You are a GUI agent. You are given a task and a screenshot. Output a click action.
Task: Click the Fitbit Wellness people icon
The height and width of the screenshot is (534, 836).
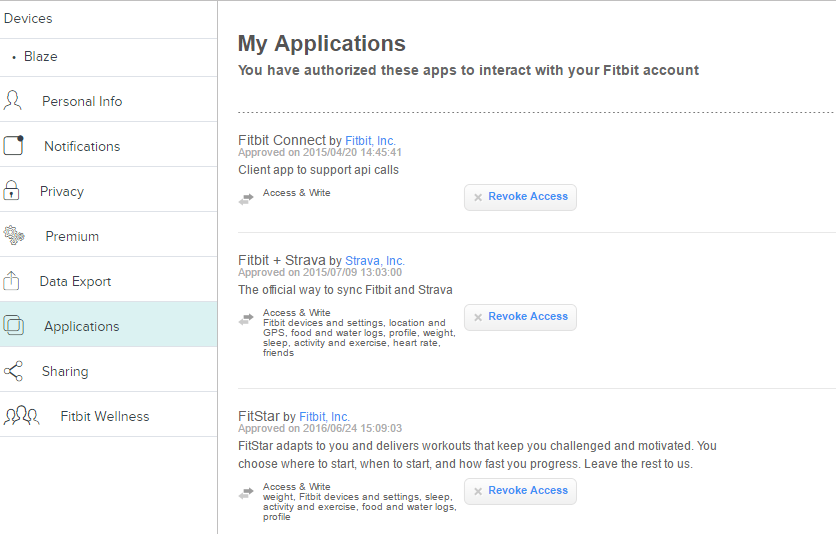pyautogui.click(x=21, y=415)
